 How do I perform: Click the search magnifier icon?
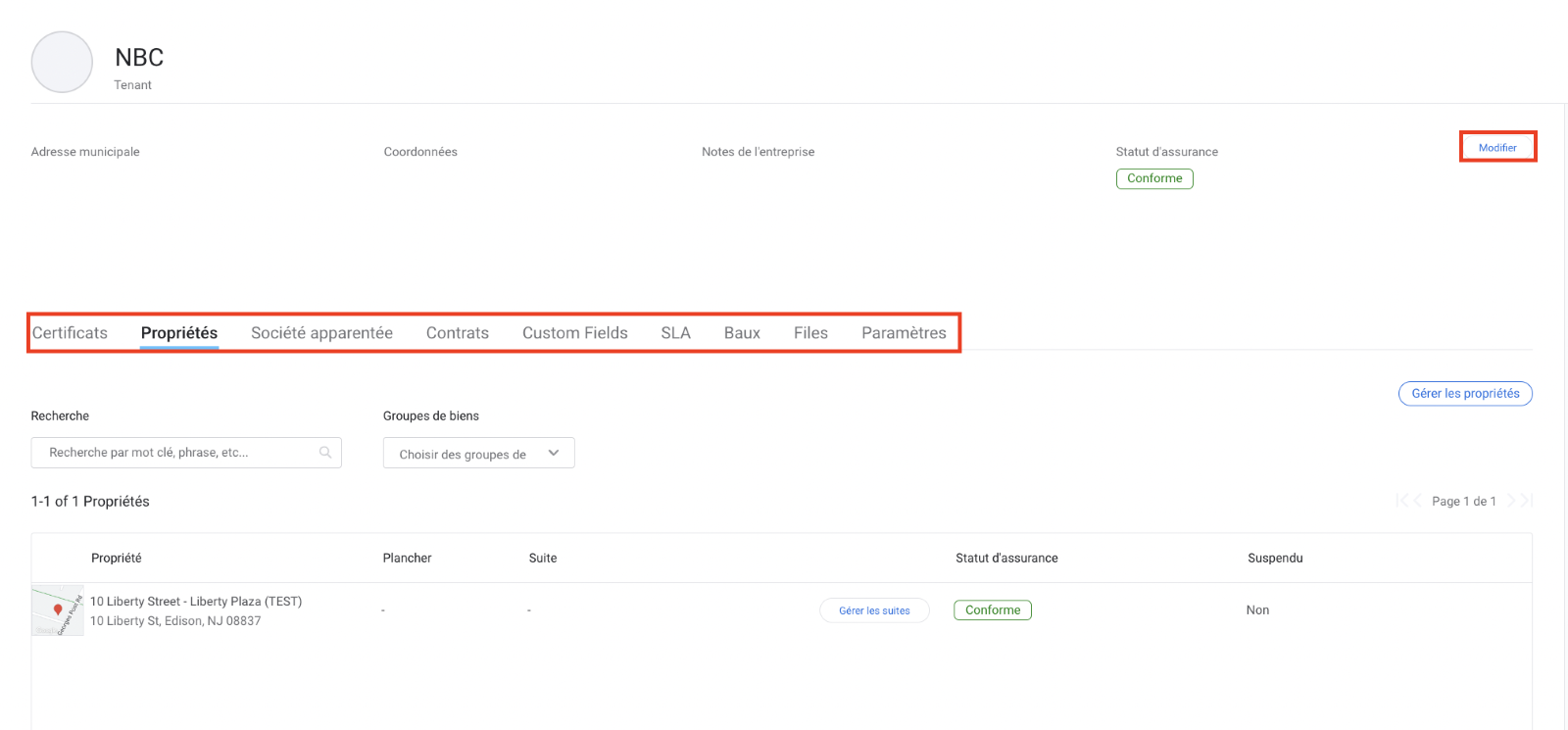click(325, 453)
